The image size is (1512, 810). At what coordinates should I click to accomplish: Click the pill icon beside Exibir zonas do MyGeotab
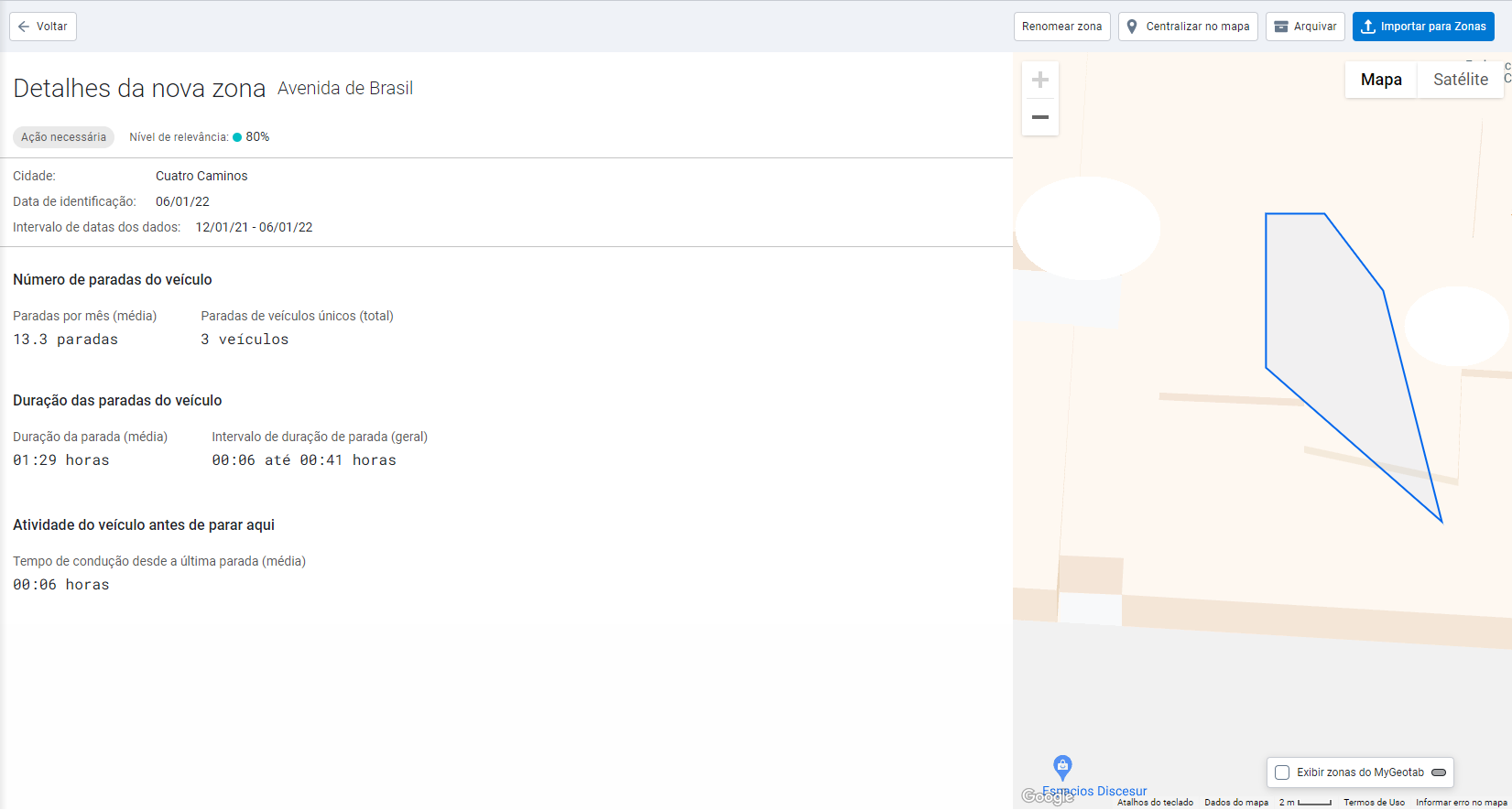1439,772
